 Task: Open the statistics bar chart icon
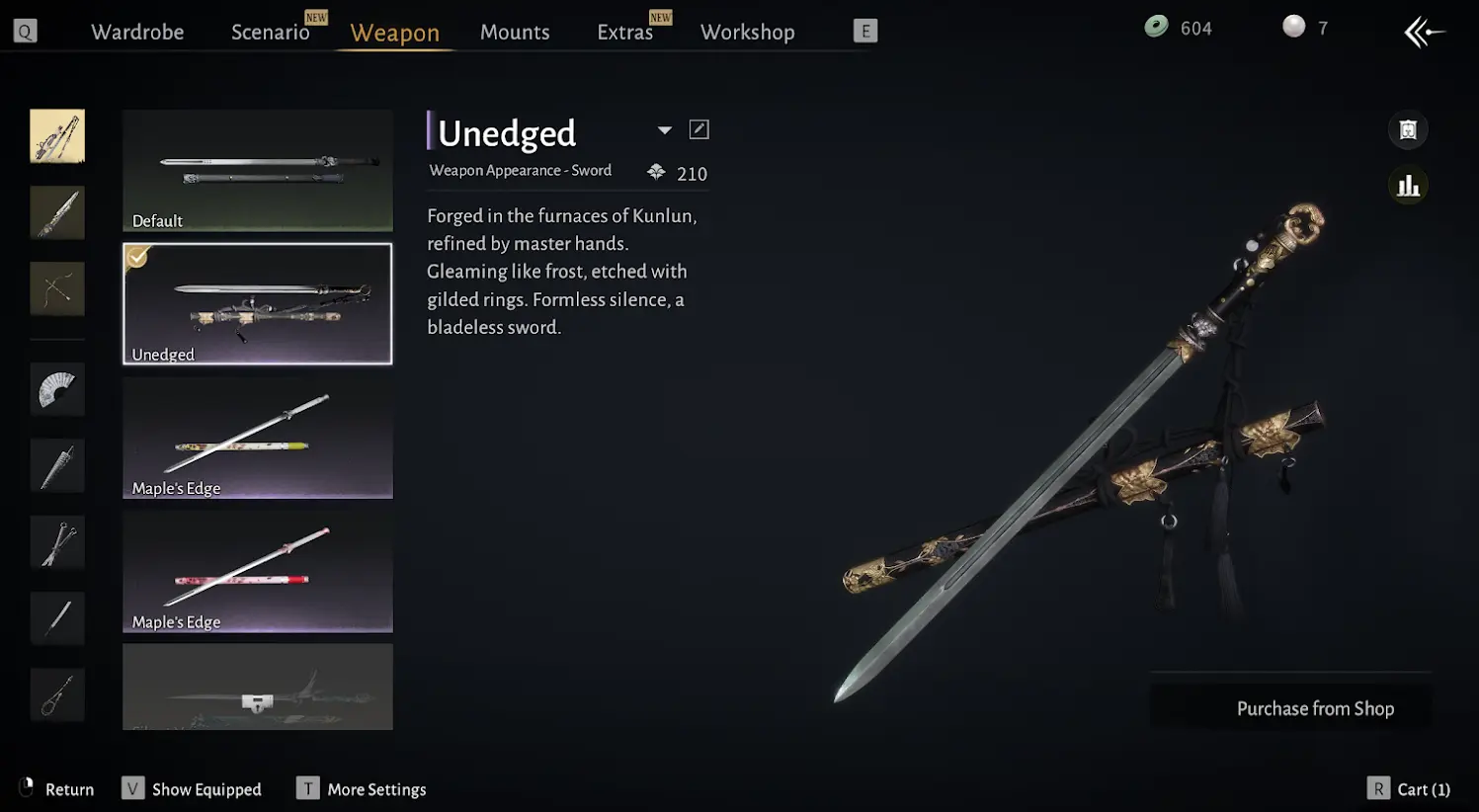pos(1408,186)
